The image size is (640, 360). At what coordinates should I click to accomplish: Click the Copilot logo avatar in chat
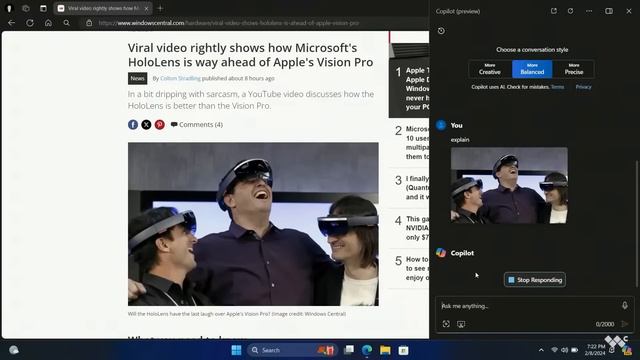coord(441,253)
